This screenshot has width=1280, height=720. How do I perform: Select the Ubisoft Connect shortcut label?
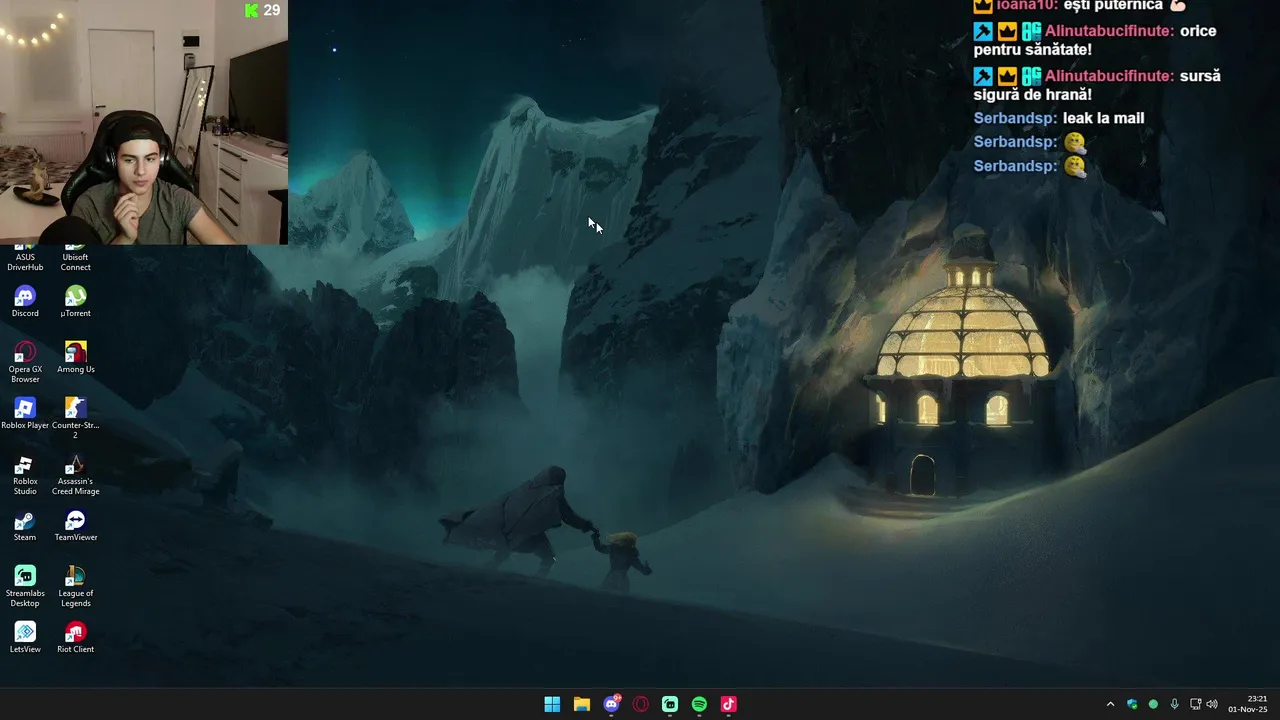coord(75,262)
